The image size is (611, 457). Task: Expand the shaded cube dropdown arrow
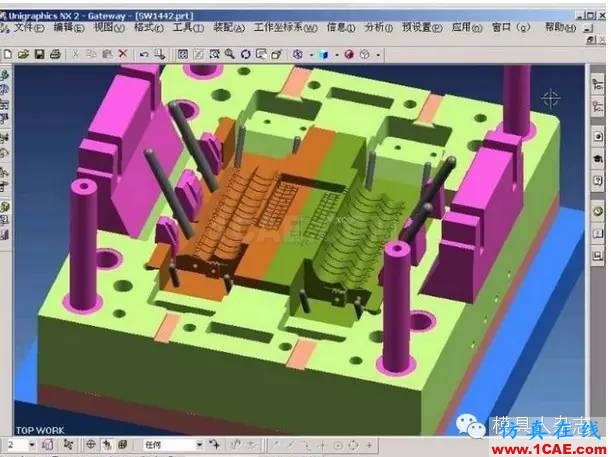pos(337,55)
